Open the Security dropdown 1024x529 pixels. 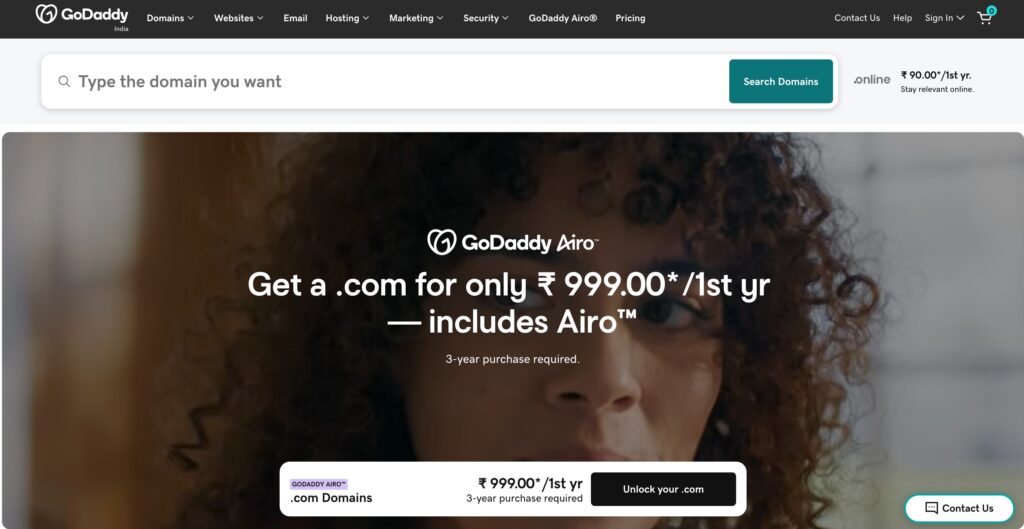(x=485, y=18)
